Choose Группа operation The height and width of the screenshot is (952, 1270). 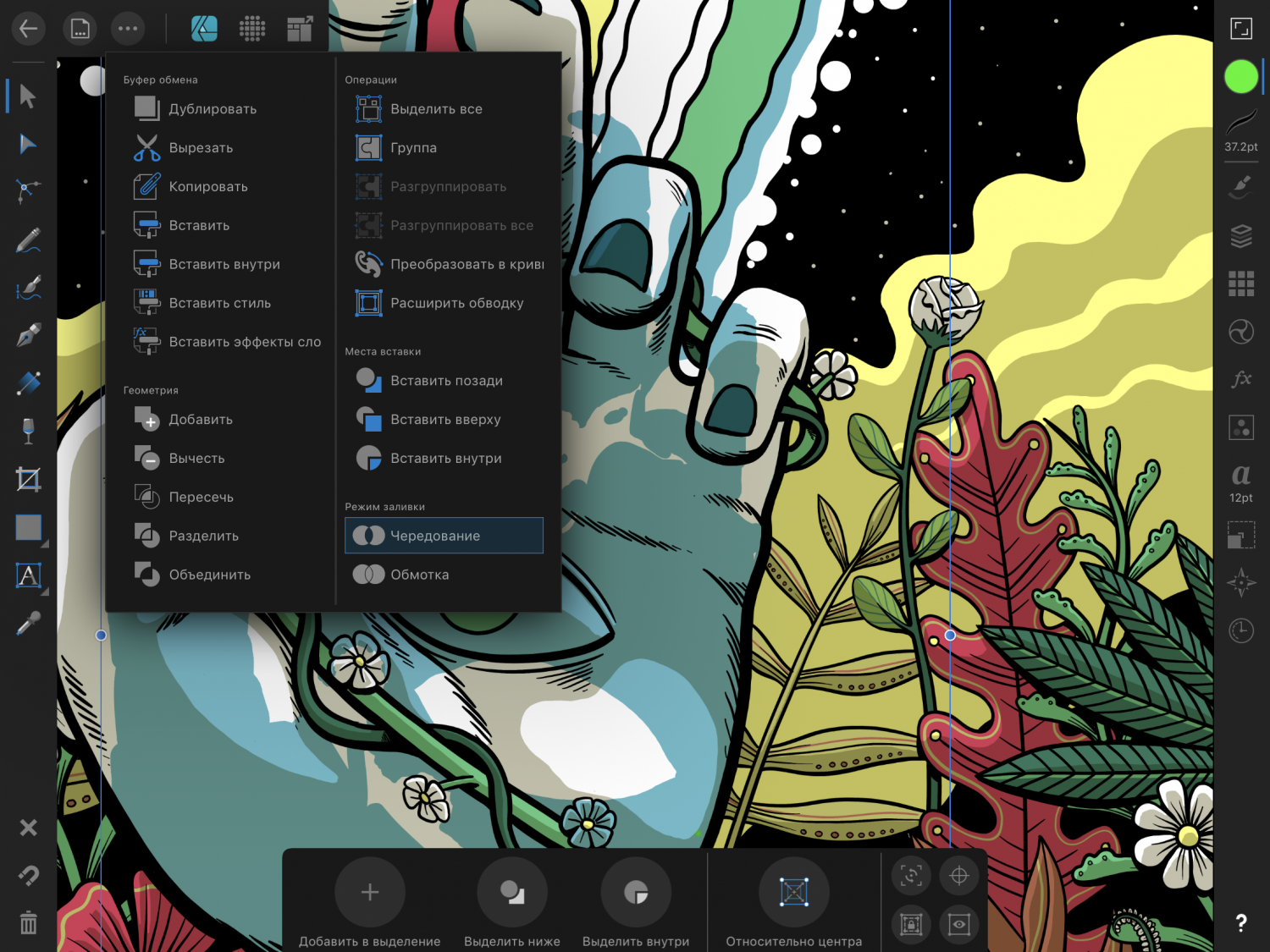444,147
